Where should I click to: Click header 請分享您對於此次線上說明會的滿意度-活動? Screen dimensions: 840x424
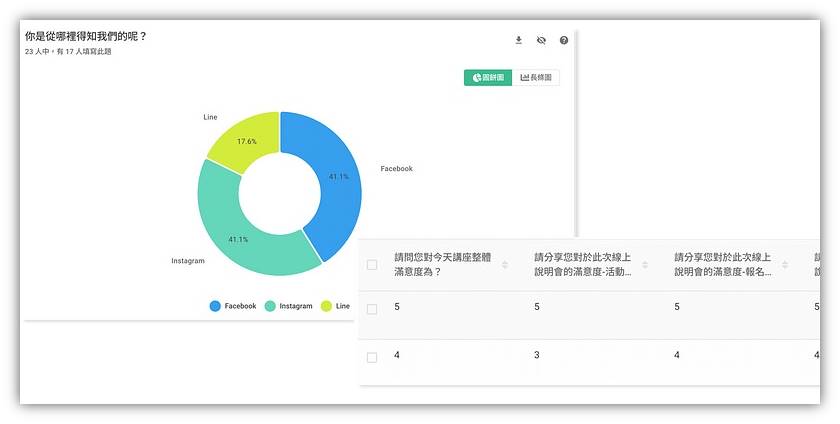pyautogui.click(x=583, y=265)
